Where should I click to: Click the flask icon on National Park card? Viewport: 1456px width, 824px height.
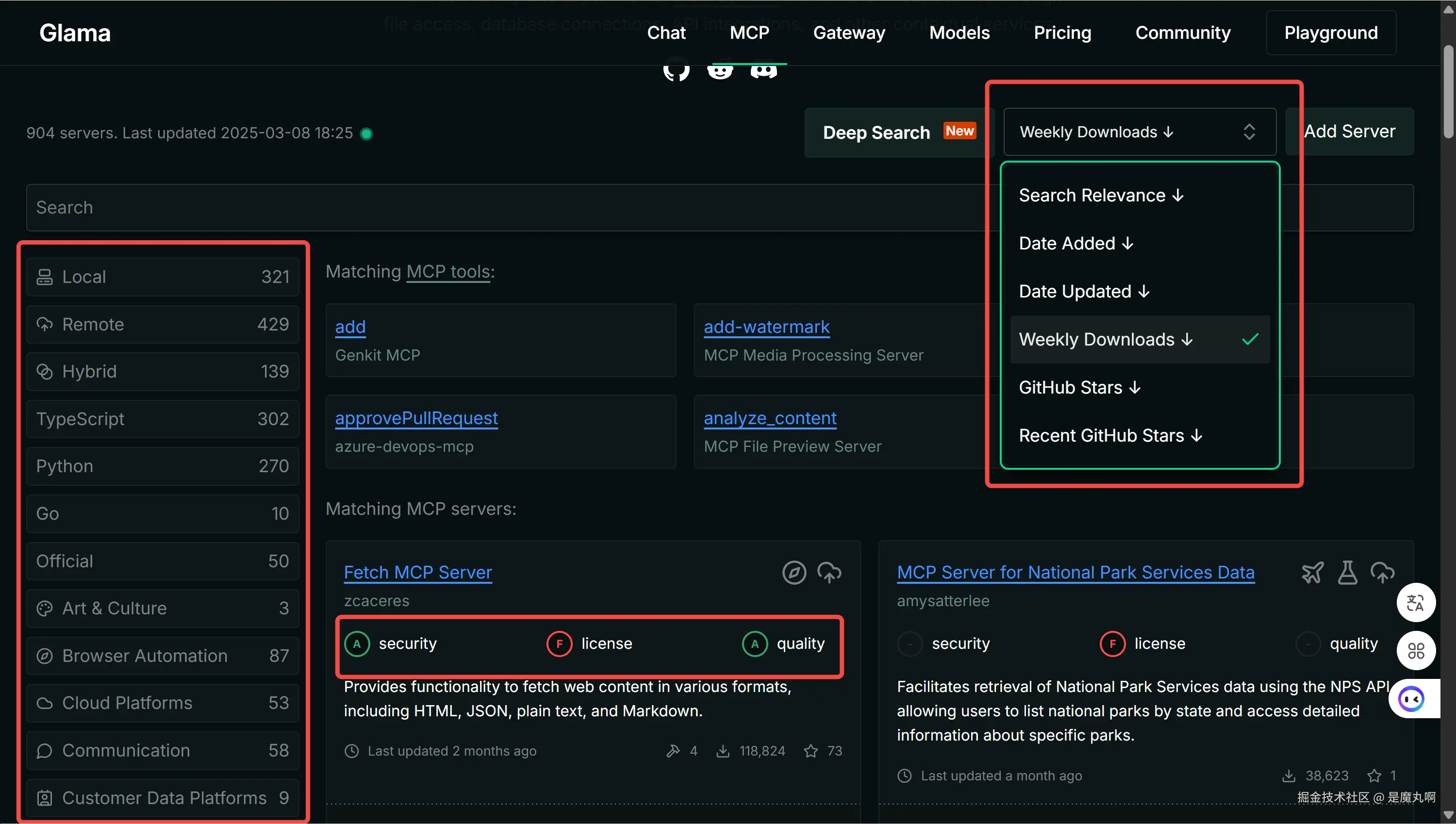pyautogui.click(x=1347, y=573)
